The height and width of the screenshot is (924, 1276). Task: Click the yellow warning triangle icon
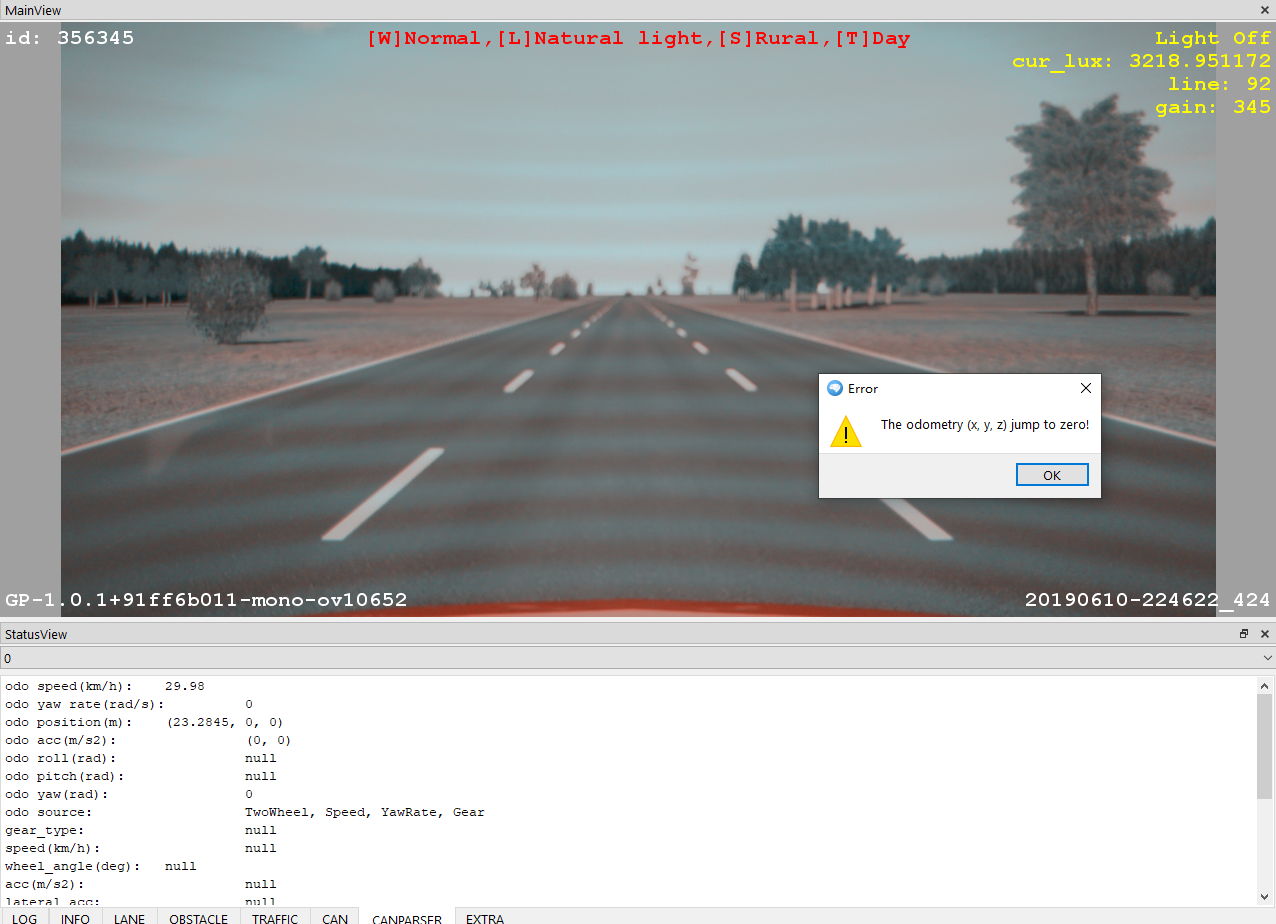845,432
